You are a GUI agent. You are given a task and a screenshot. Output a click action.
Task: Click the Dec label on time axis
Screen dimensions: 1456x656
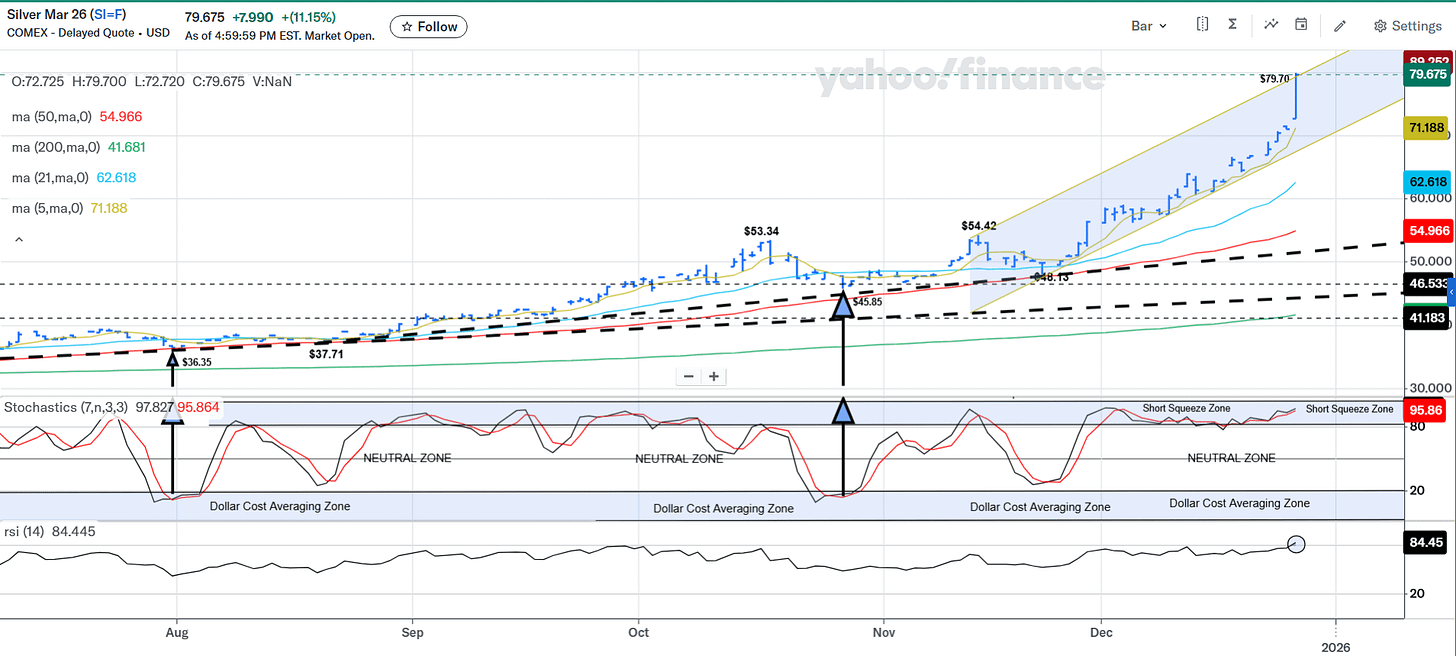click(x=1101, y=633)
